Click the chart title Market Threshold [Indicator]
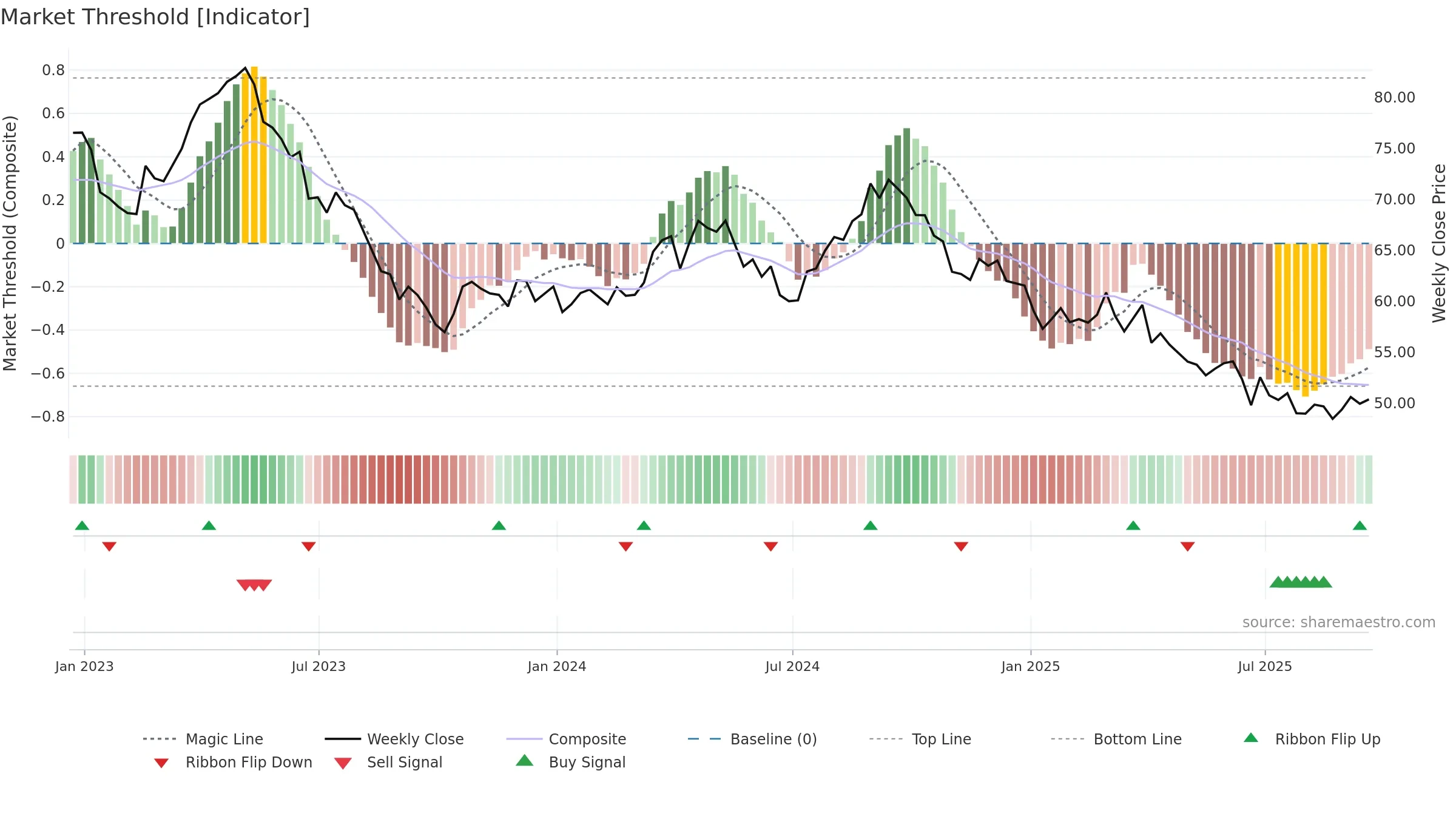This screenshot has height=819, width=1456. pos(155,17)
